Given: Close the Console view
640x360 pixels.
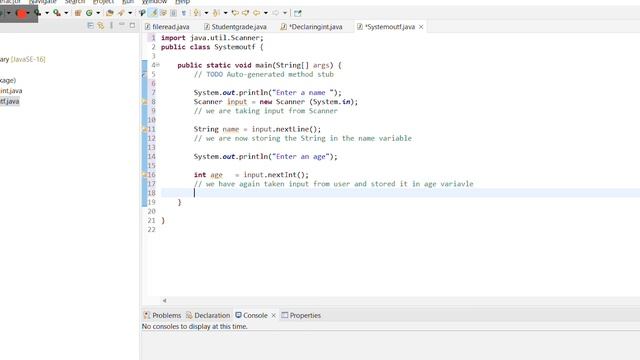Looking at the screenshot, I should (273, 316).
